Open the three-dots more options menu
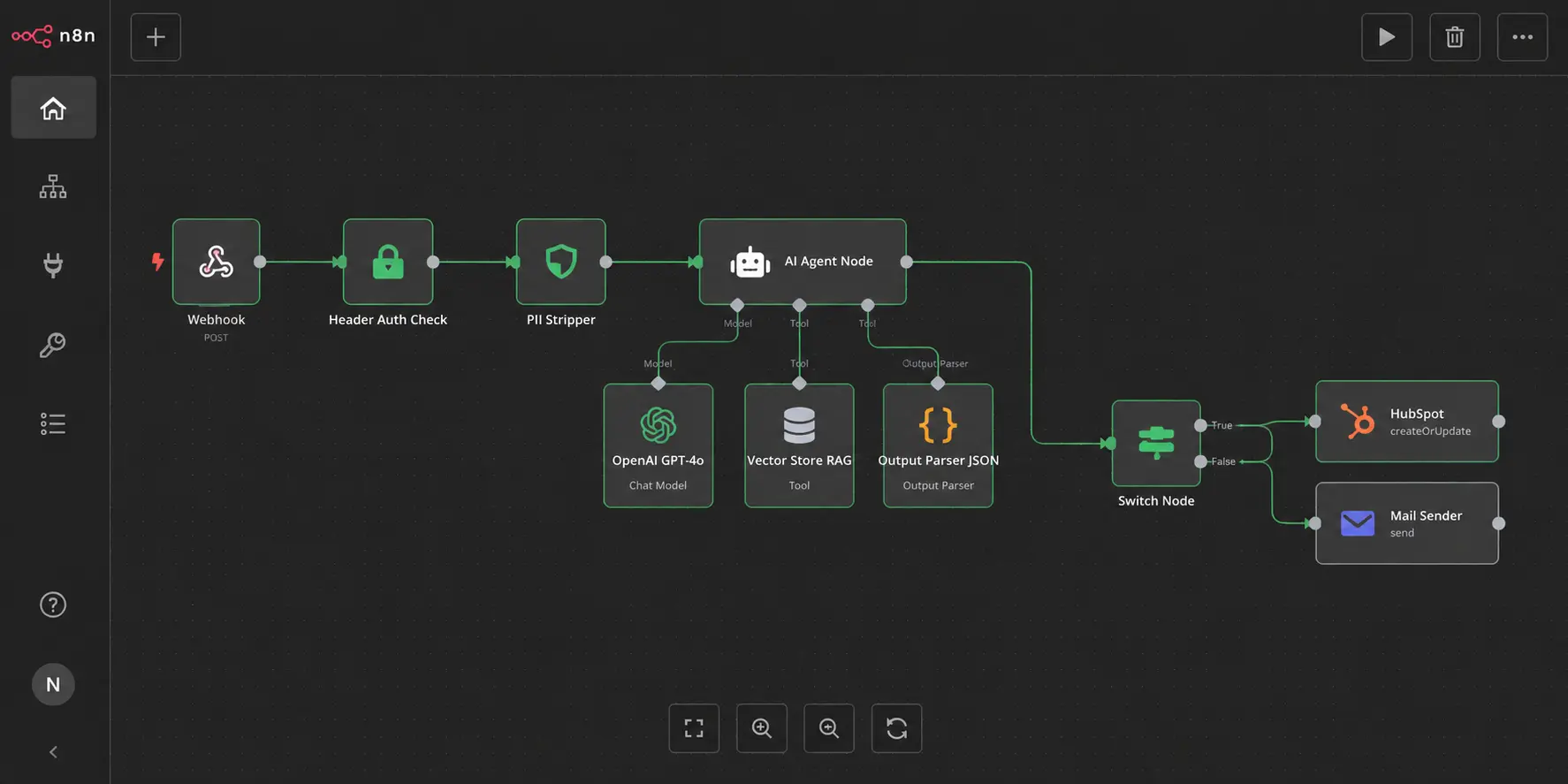 click(1522, 37)
